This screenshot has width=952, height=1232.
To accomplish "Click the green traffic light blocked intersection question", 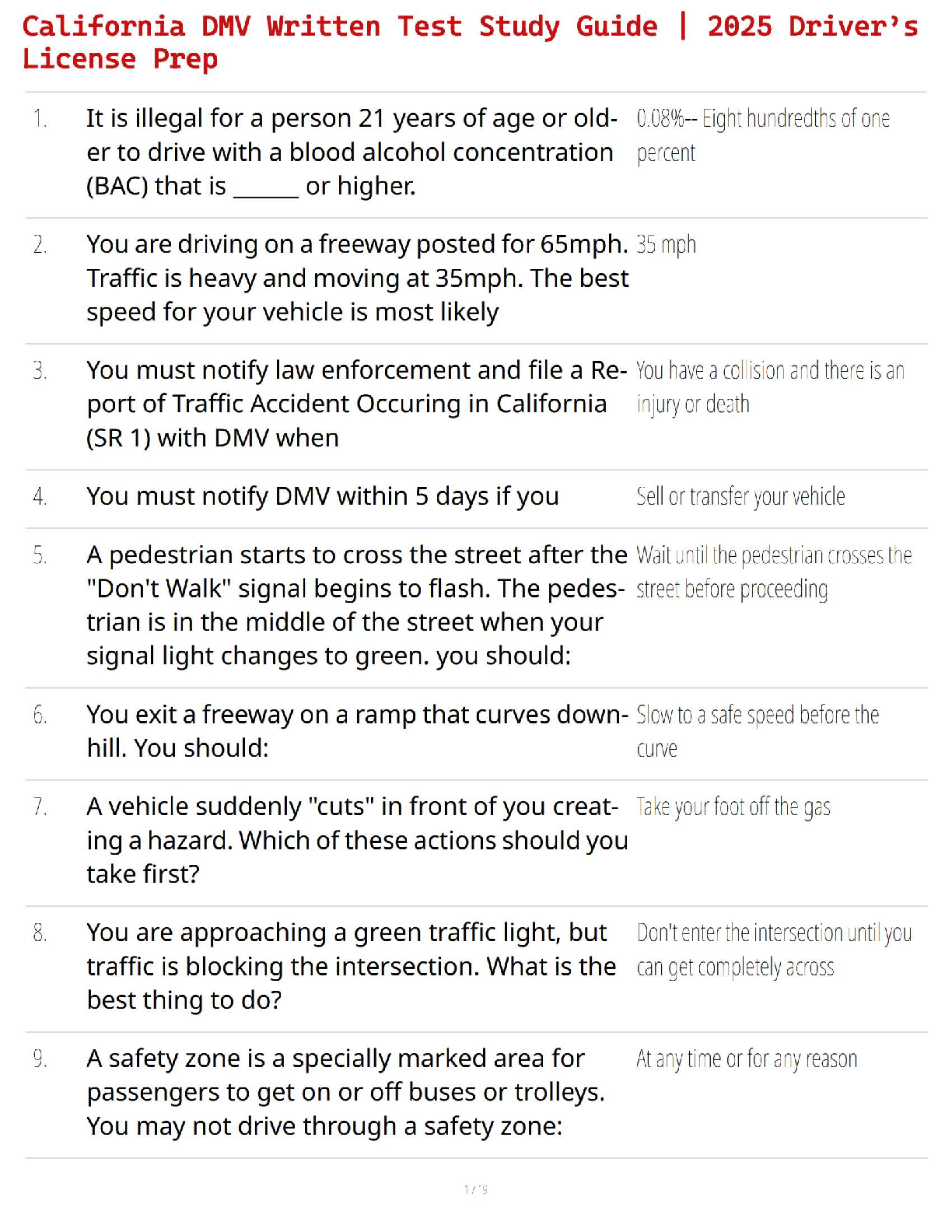I will click(x=352, y=966).
